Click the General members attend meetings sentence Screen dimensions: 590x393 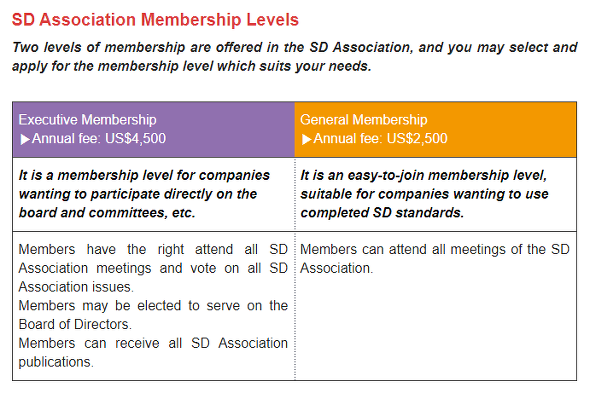click(435, 259)
